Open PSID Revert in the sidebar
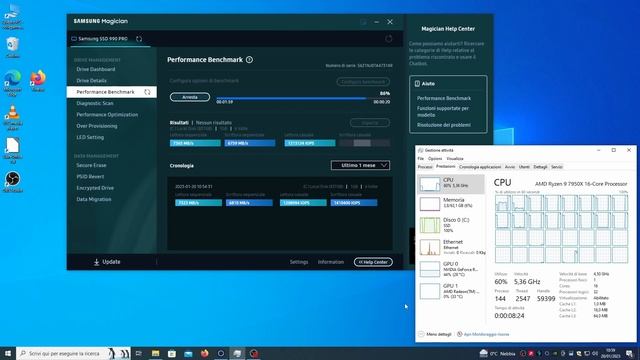Screen dimensions: 640x360 [90, 177]
